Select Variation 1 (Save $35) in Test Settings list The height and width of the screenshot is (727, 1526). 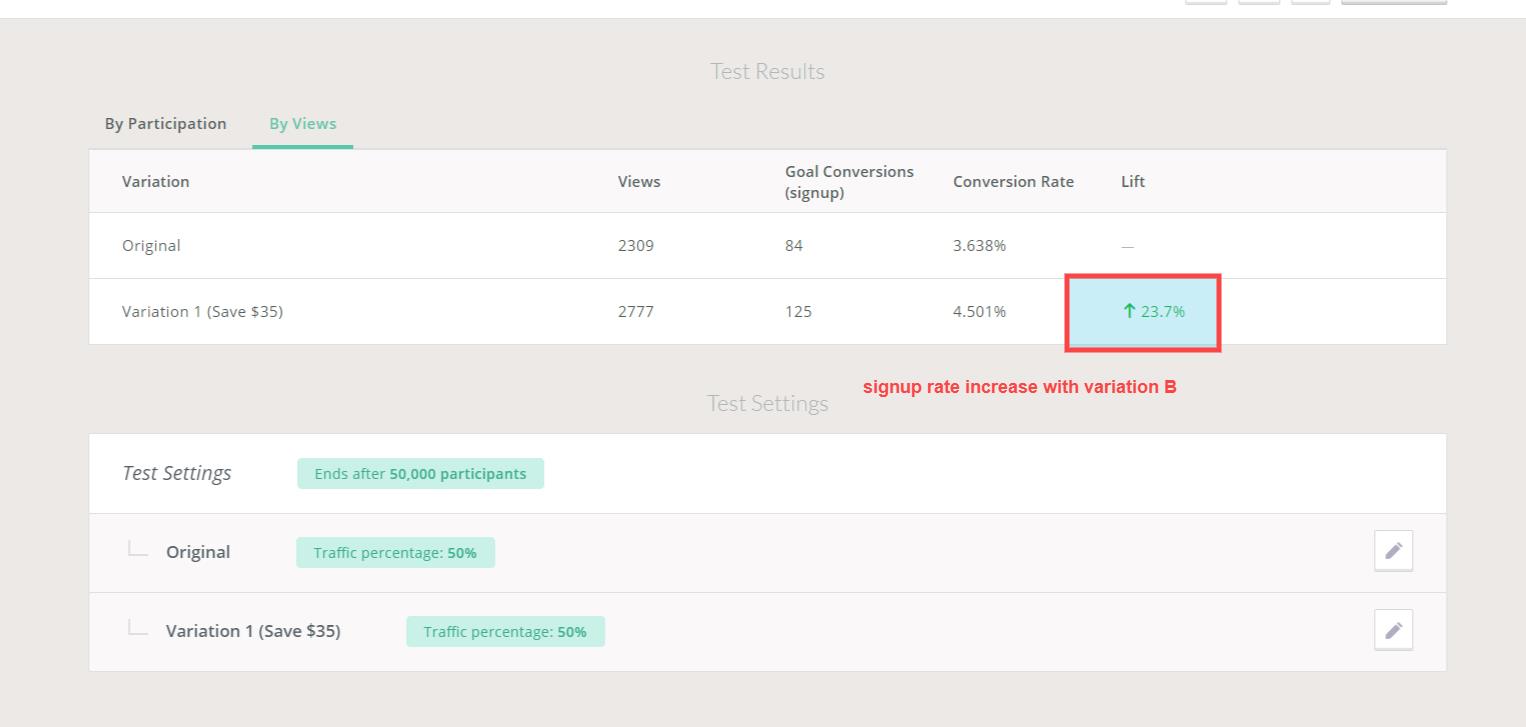[253, 631]
